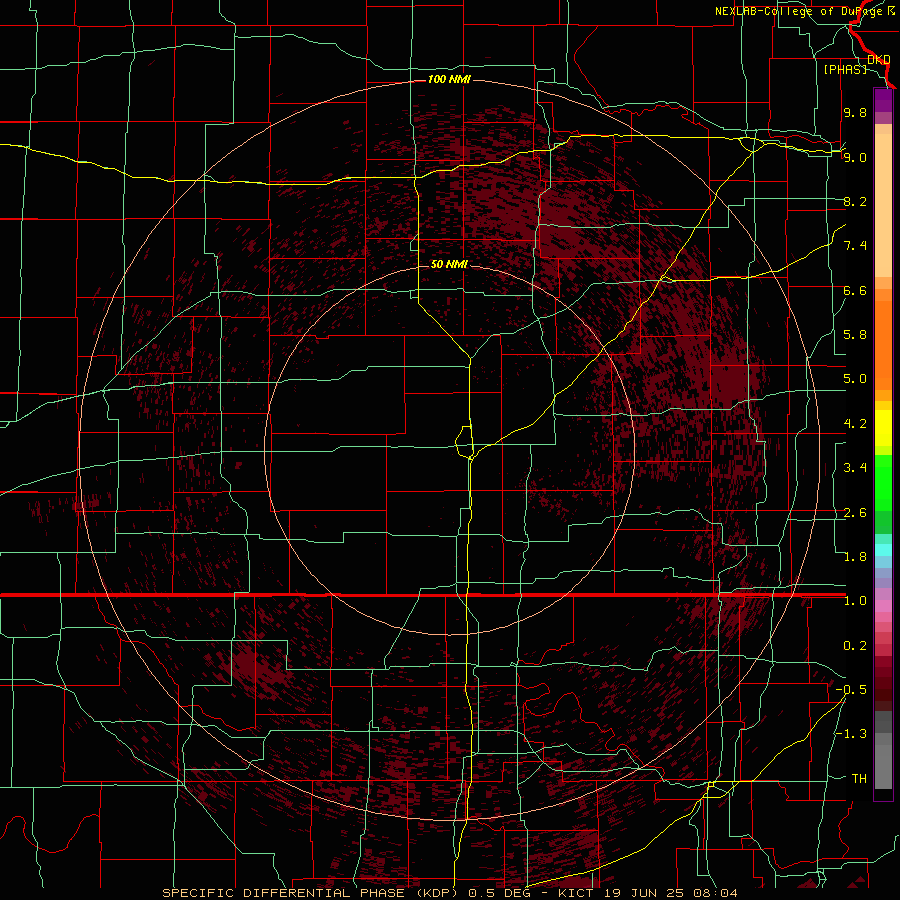Click the '19 JUN 25' date in the caption
Viewport: 900px width, 900px height.
click(x=642, y=893)
